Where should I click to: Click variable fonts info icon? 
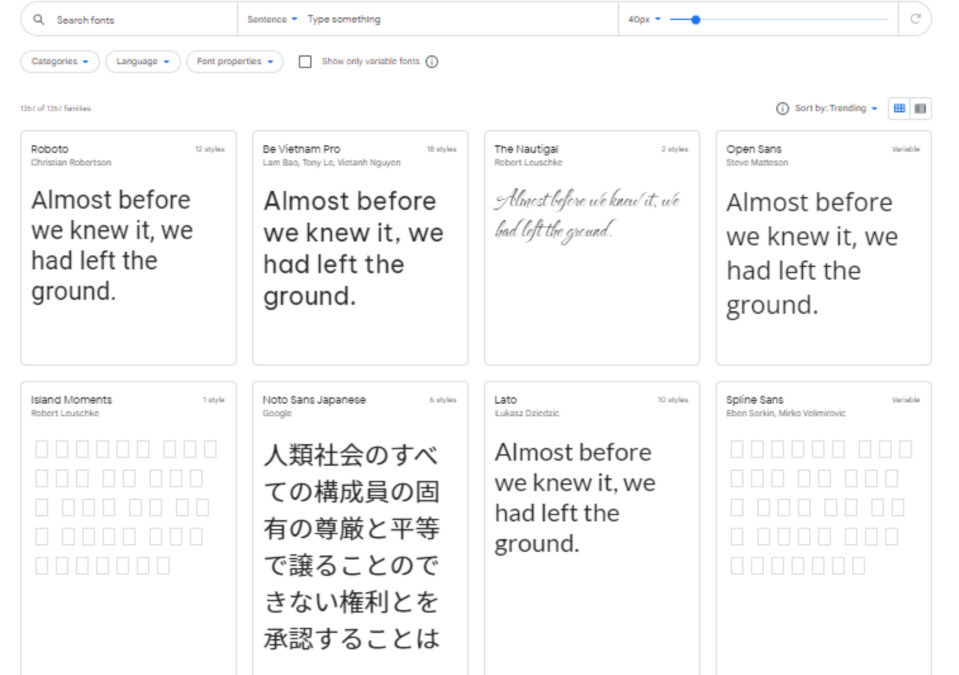[x=432, y=62]
